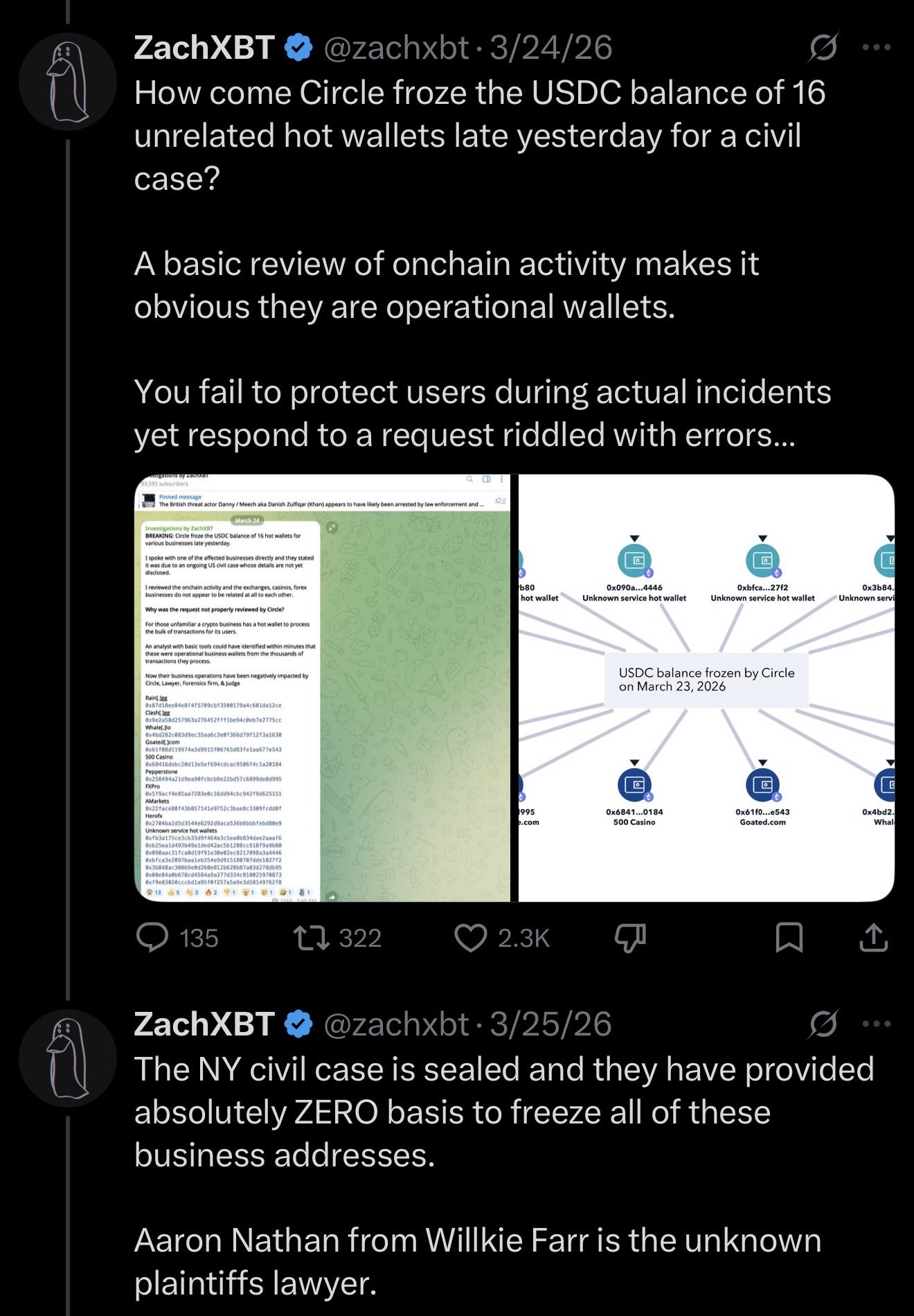The image size is (914, 1316).
Task: Open ZachXBT avatar on the second post
Action: pyautogui.click(x=68, y=1058)
